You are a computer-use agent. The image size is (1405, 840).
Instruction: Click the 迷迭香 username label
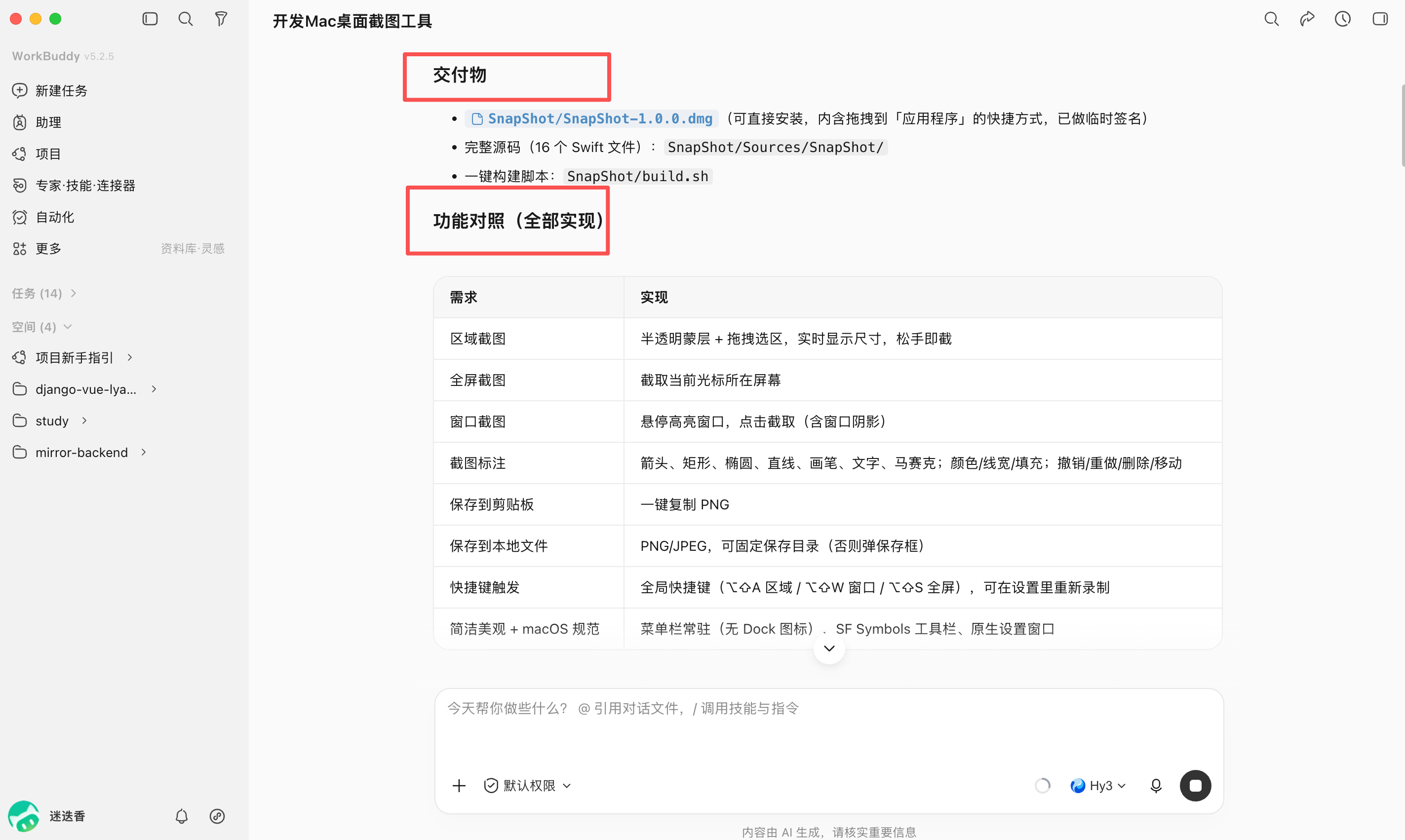click(67, 816)
